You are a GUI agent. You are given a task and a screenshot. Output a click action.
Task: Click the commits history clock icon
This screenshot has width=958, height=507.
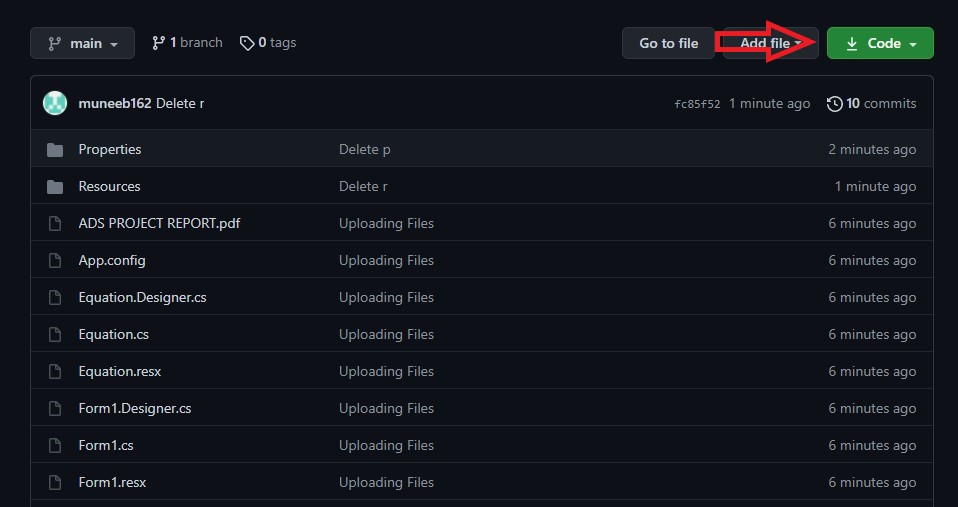click(x=835, y=104)
